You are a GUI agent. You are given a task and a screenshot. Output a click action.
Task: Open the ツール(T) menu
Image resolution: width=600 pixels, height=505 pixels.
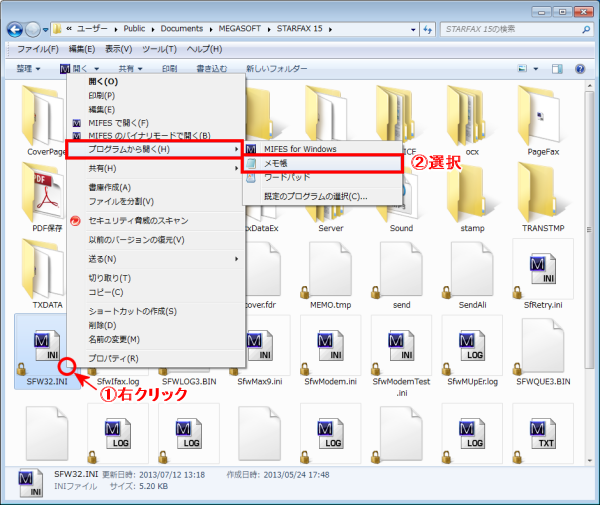(x=159, y=48)
